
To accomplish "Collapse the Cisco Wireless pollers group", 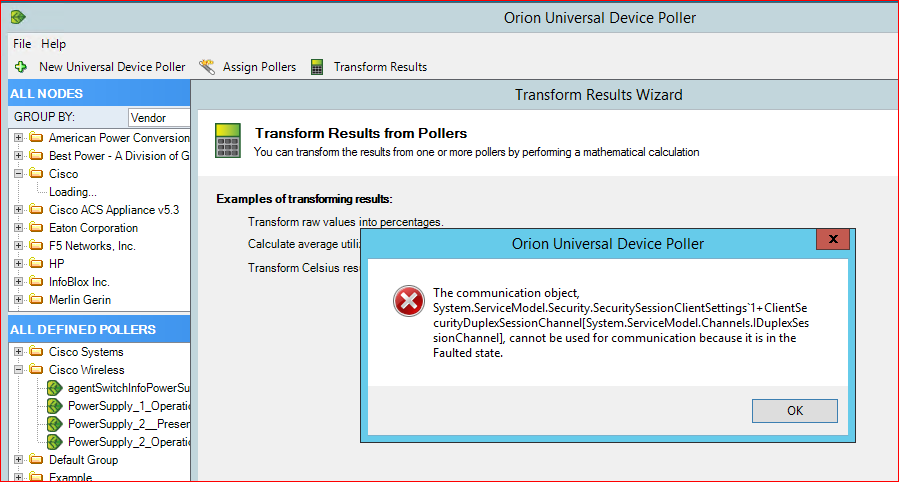I will [18, 370].
